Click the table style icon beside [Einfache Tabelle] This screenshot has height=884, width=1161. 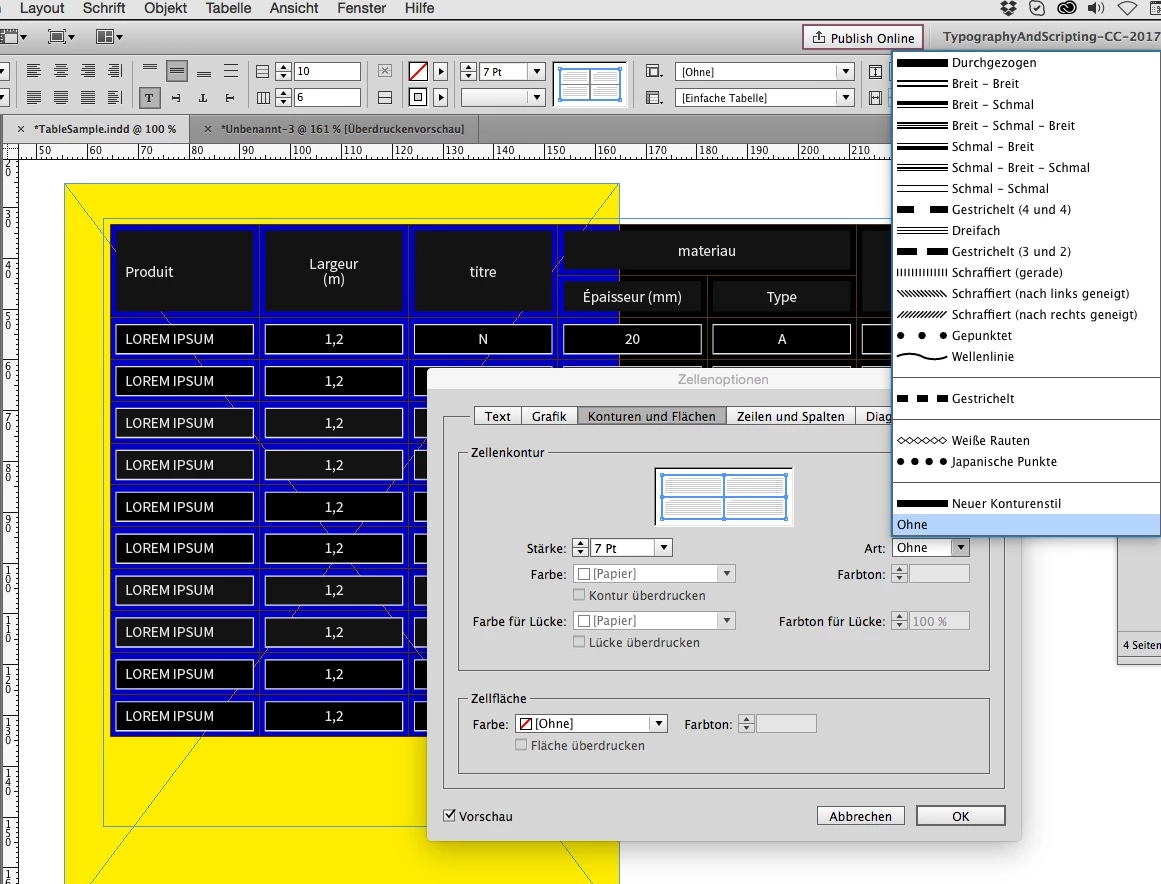coord(654,98)
